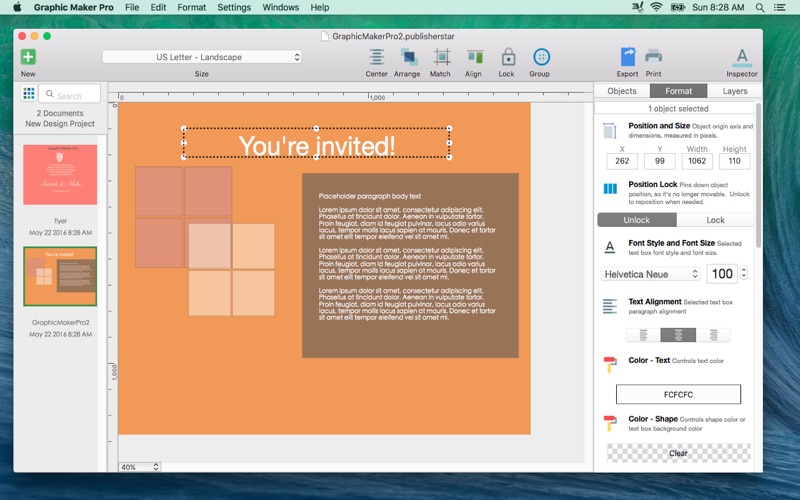The image size is (800, 500).
Task: Open the Edit menu
Action: pos(158,7)
